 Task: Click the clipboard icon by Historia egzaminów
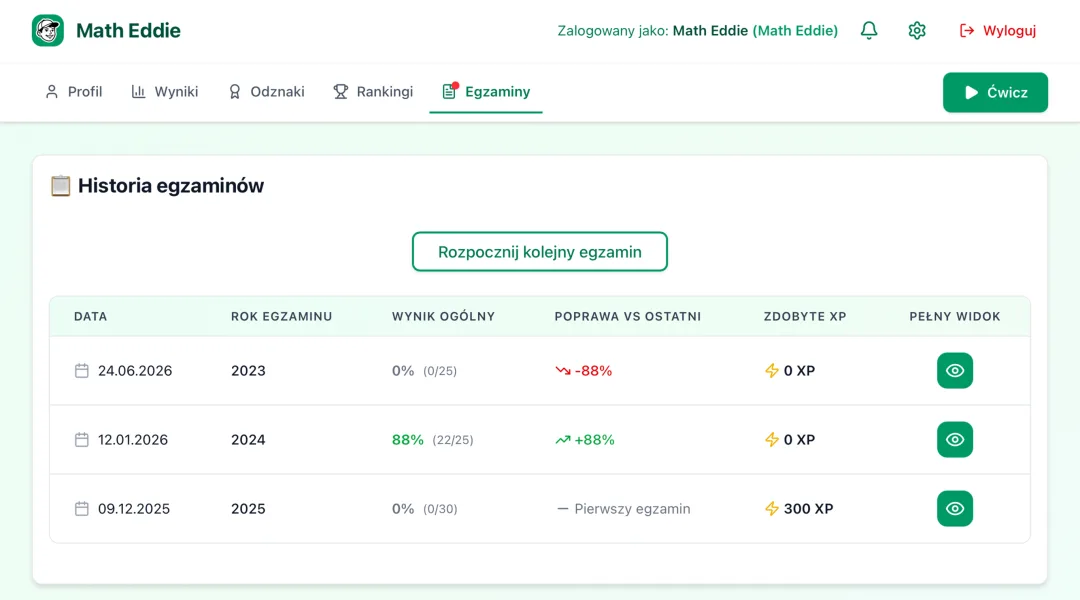click(61, 186)
